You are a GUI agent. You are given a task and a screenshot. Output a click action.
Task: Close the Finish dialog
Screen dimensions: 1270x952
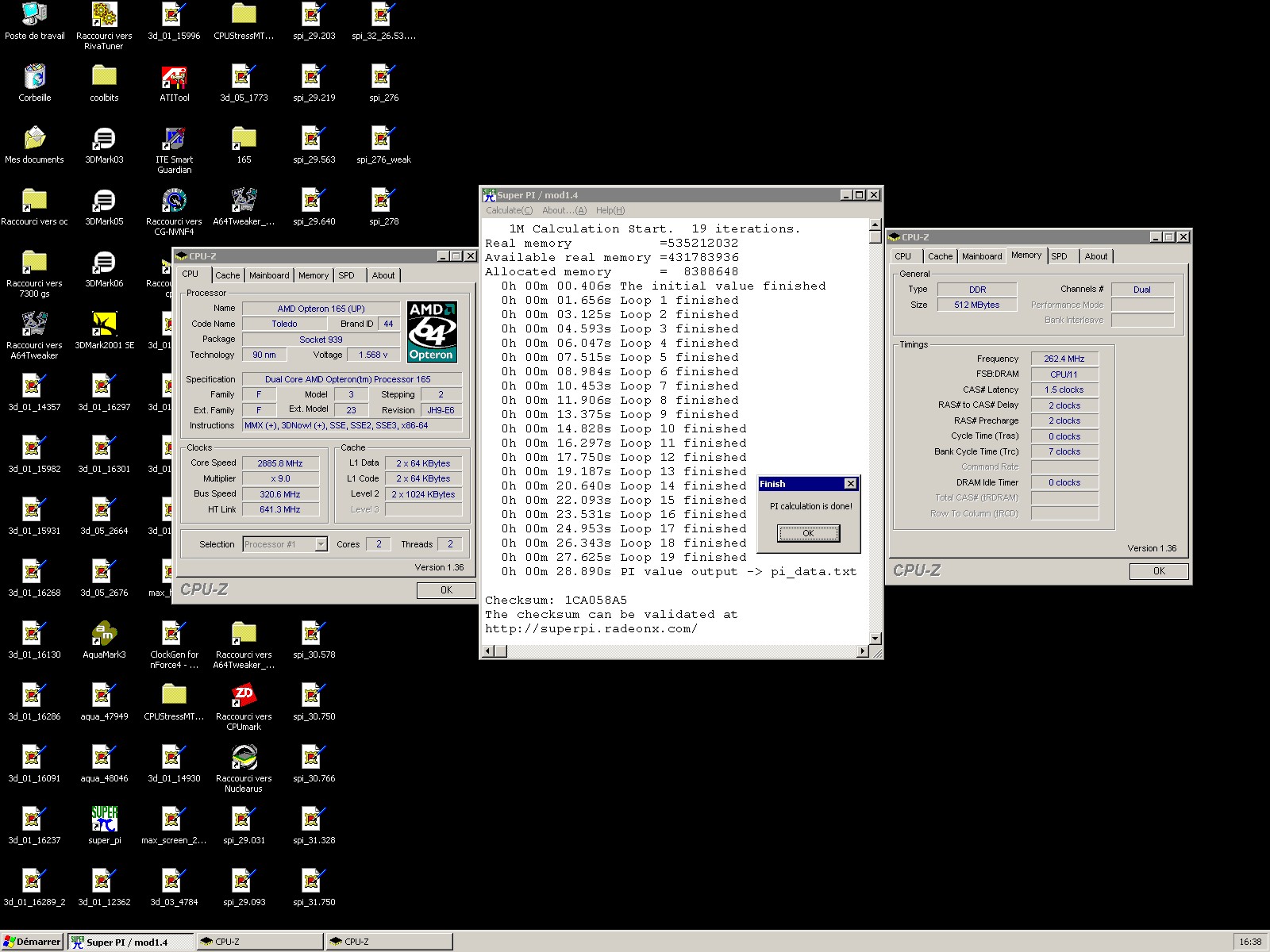point(850,484)
